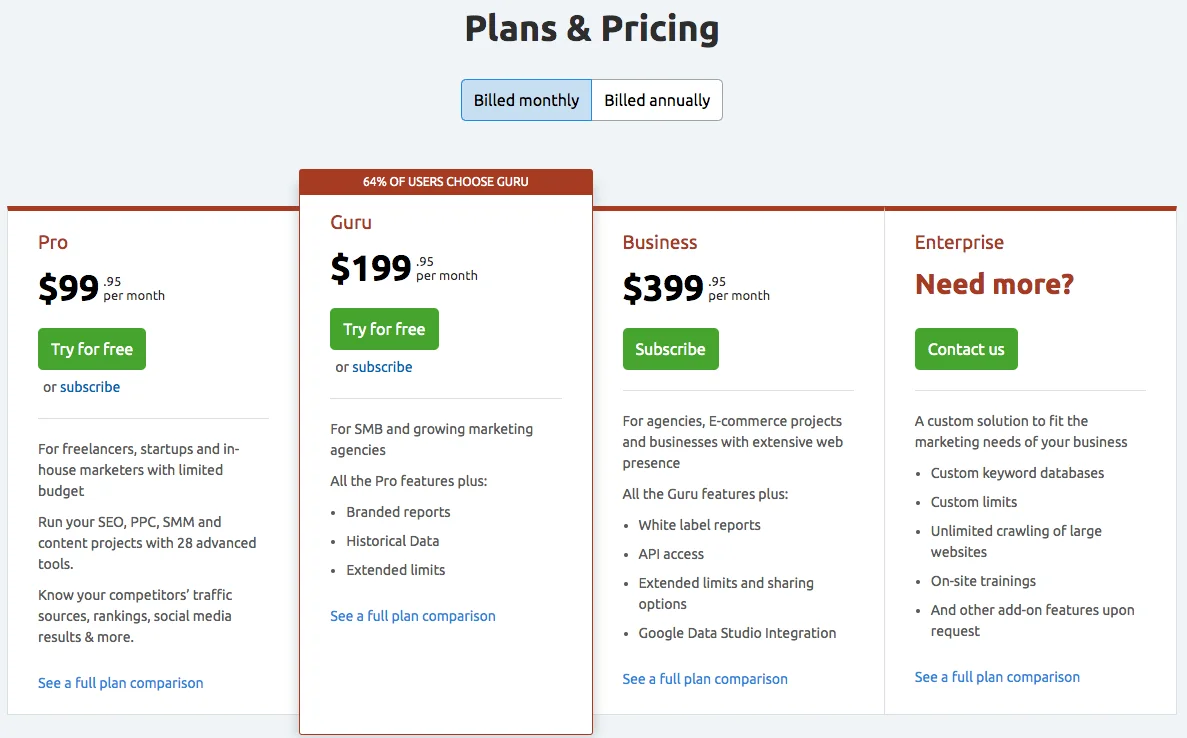The width and height of the screenshot is (1187, 738).
Task: Select the Enterprise plan title
Action: (959, 242)
